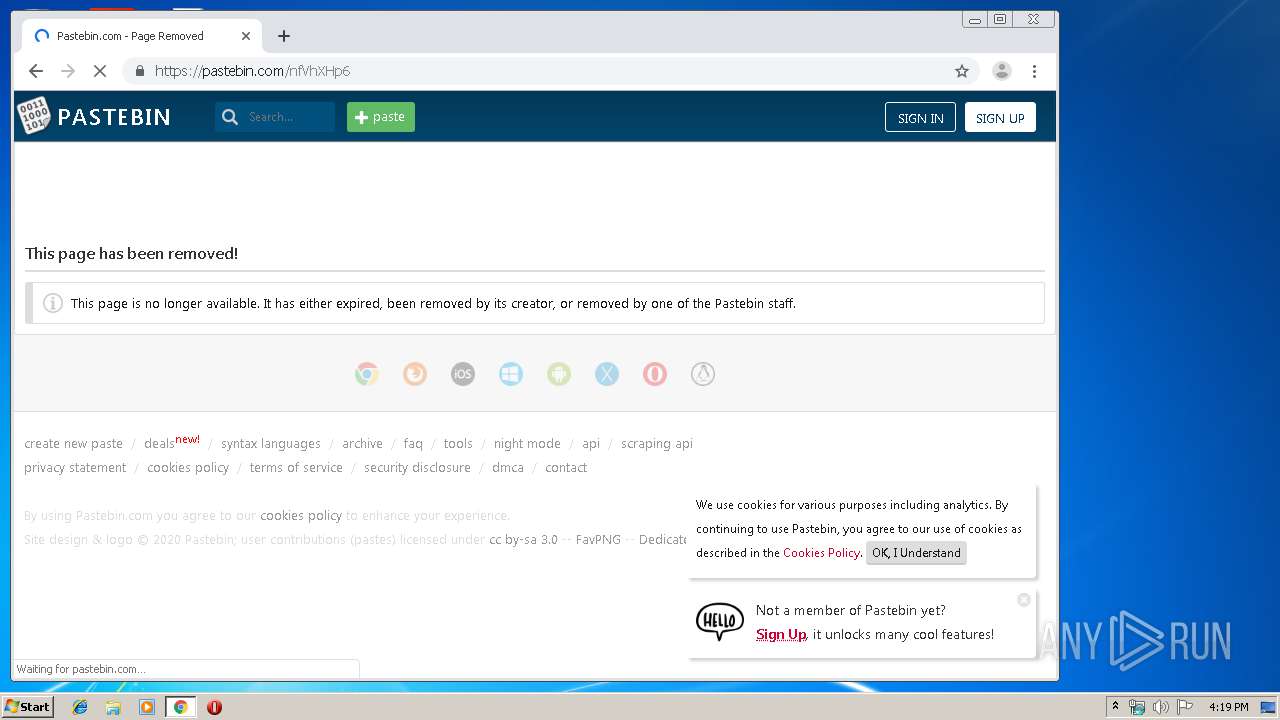The height and width of the screenshot is (720, 1280).
Task: Open the terms of service link
Action: pos(296,468)
